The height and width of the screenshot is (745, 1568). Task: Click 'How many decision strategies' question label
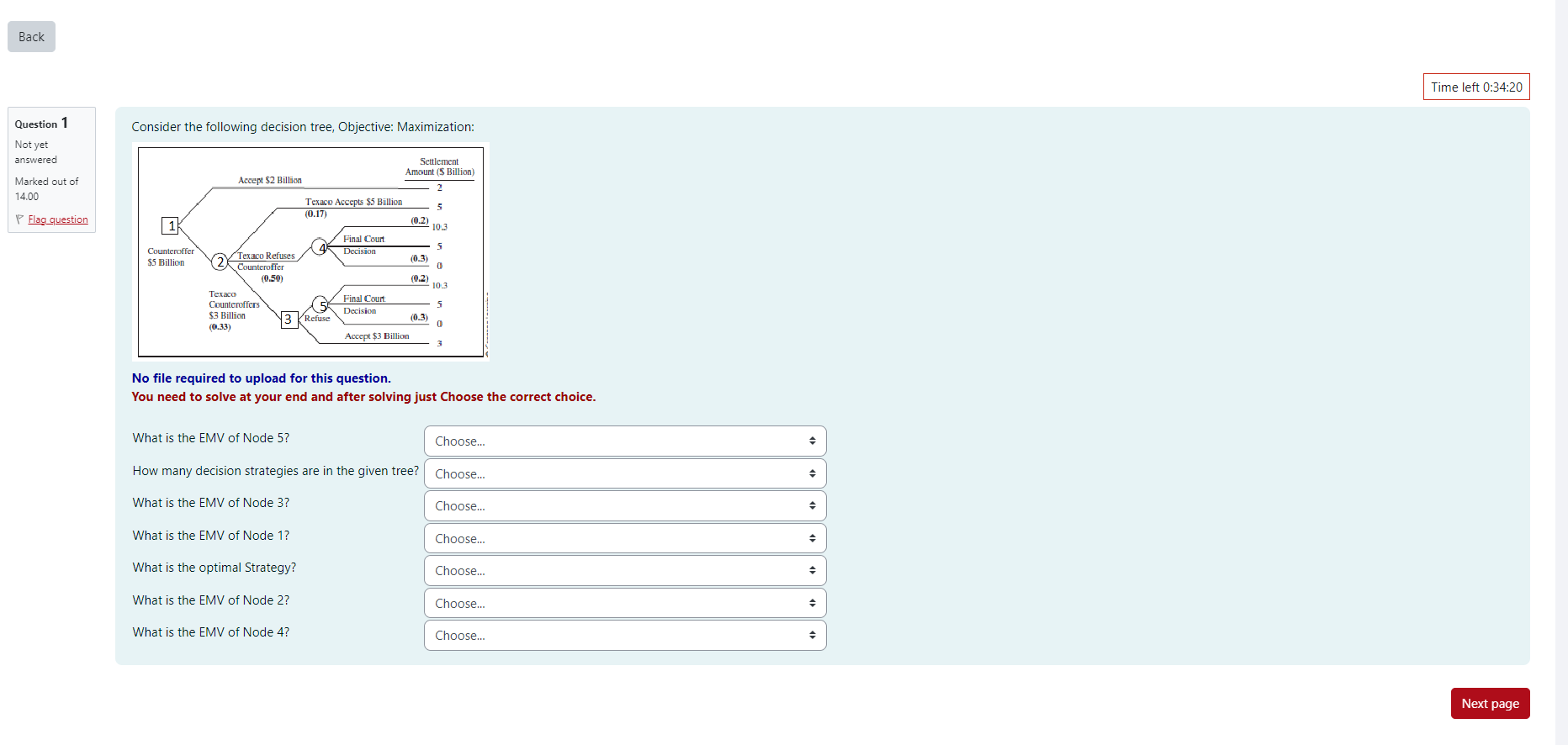pos(276,471)
